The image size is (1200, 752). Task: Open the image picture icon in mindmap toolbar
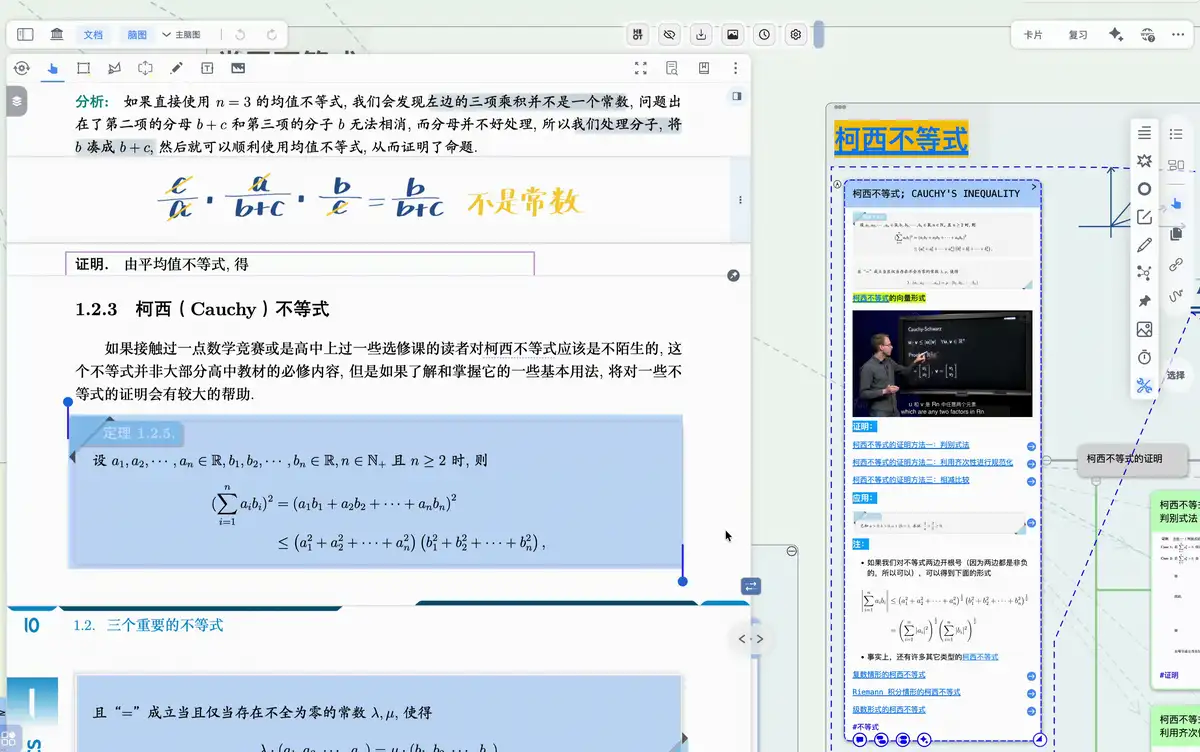point(733,34)
